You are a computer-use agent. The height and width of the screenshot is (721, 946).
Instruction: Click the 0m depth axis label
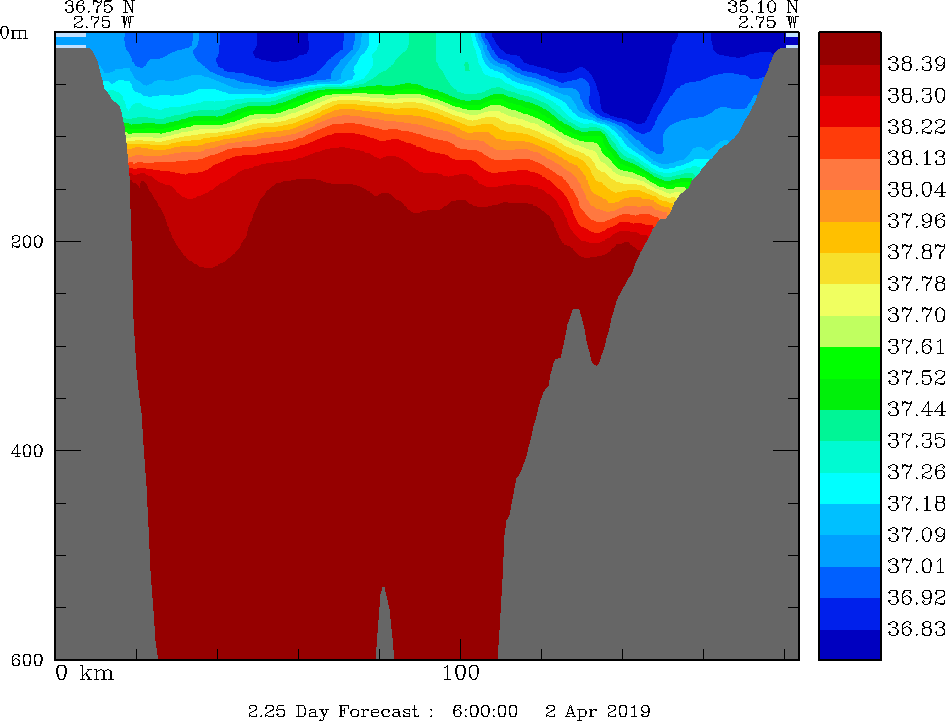click(14, 33)
